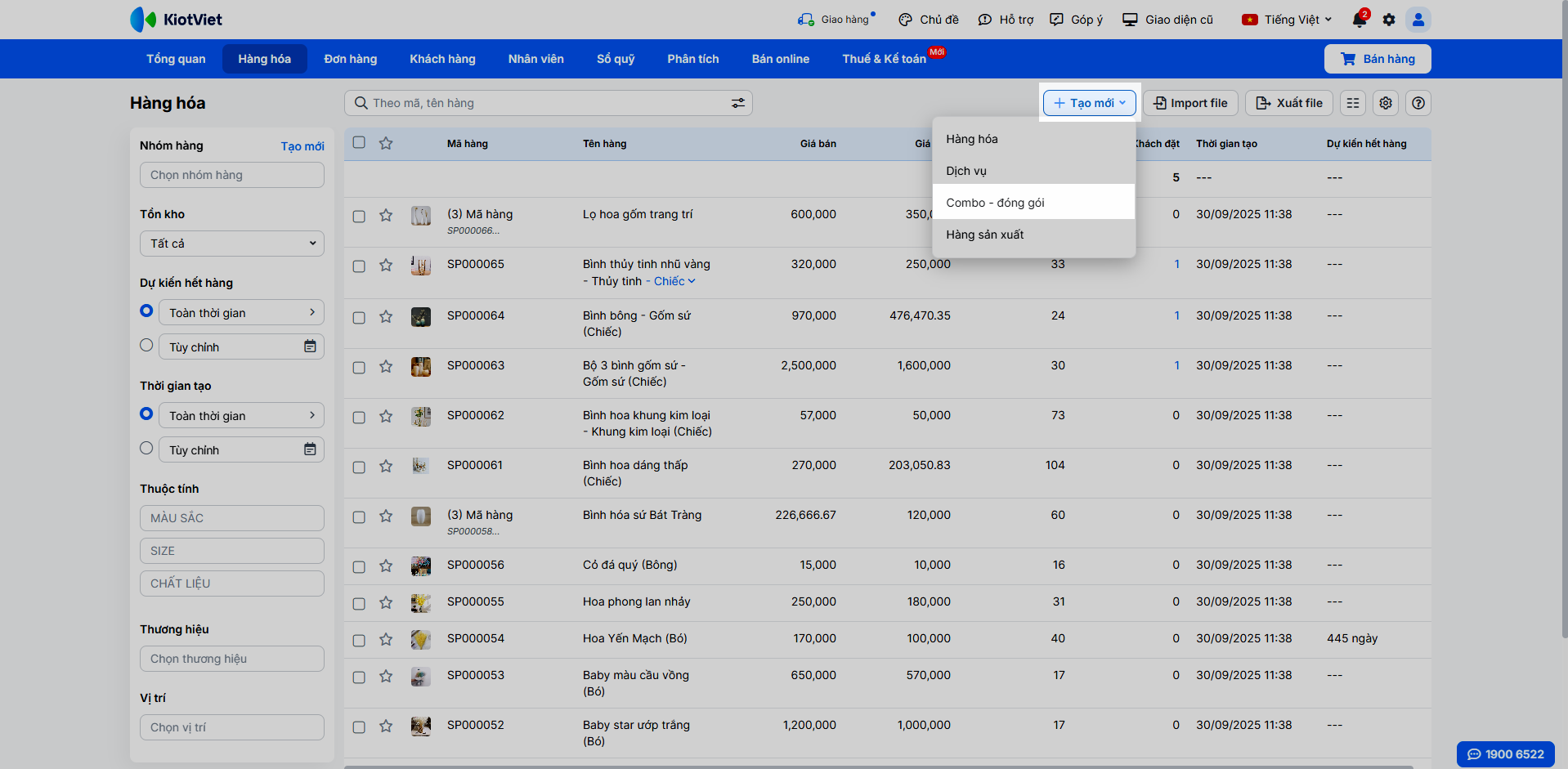Image resolution: width=1568 pixels, height=769 pixels.
Task: Click the search filter sliders icon
Action: [x=737, y=103]
